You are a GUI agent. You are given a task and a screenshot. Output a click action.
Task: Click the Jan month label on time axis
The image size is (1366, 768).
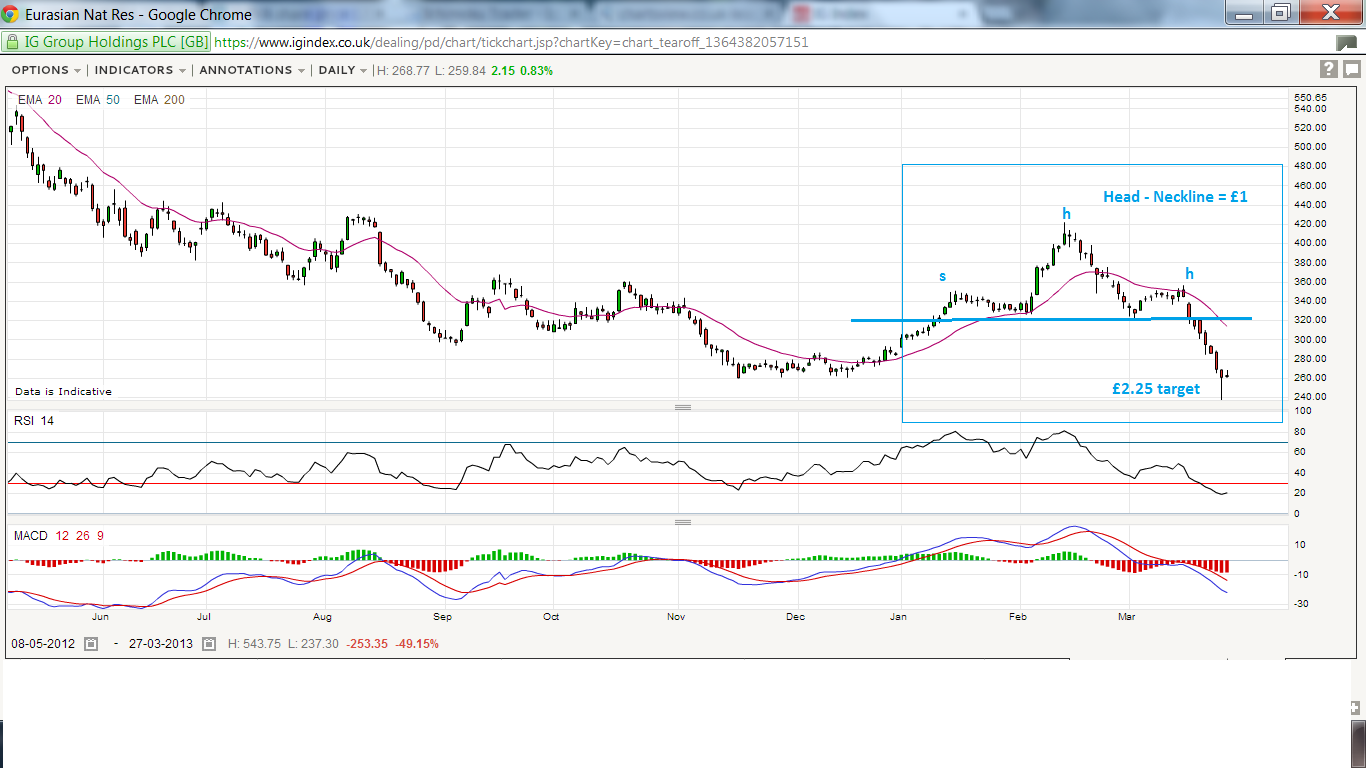pos(898,617)
